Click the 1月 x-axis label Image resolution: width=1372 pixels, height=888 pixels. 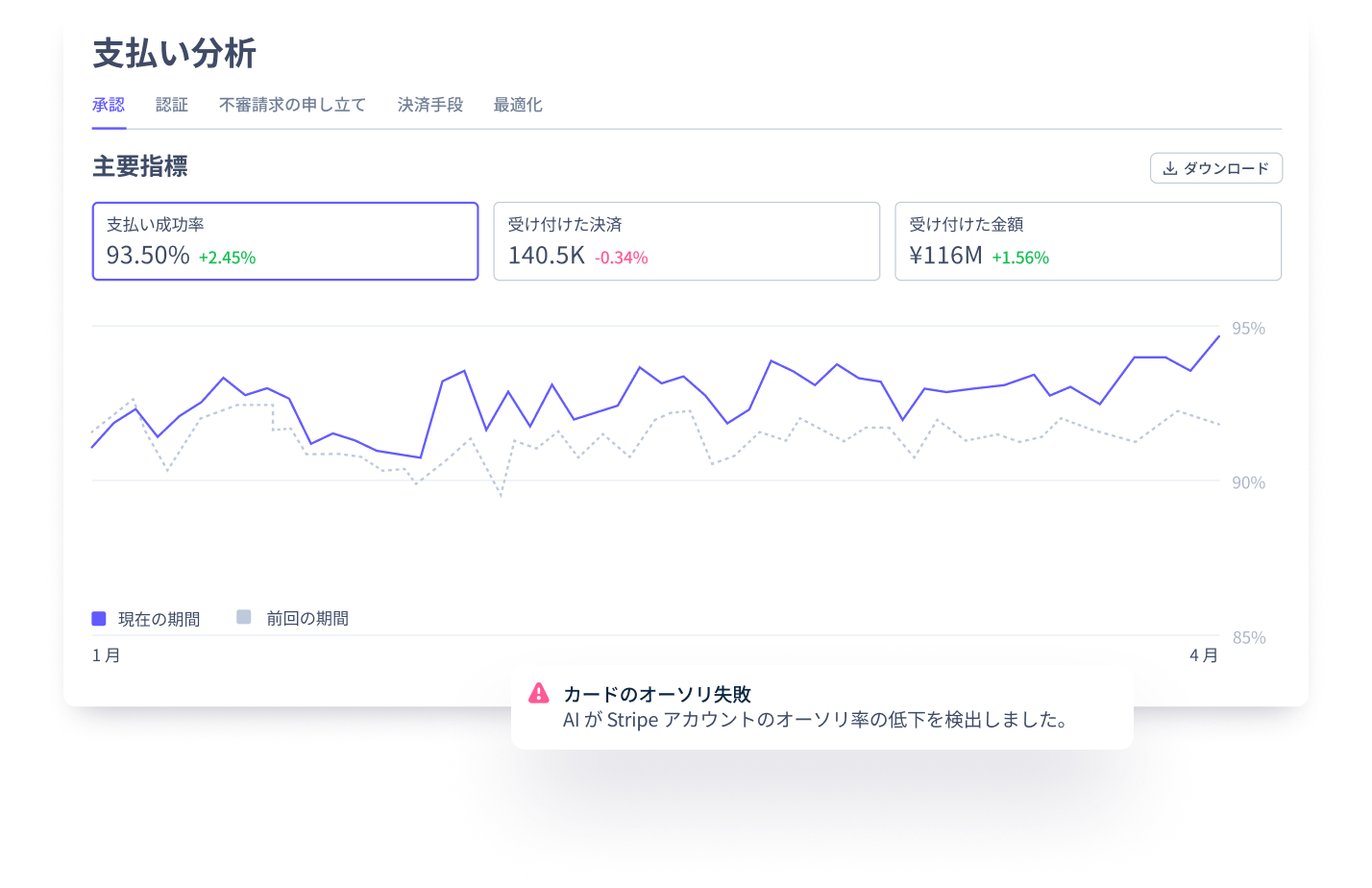107,655
